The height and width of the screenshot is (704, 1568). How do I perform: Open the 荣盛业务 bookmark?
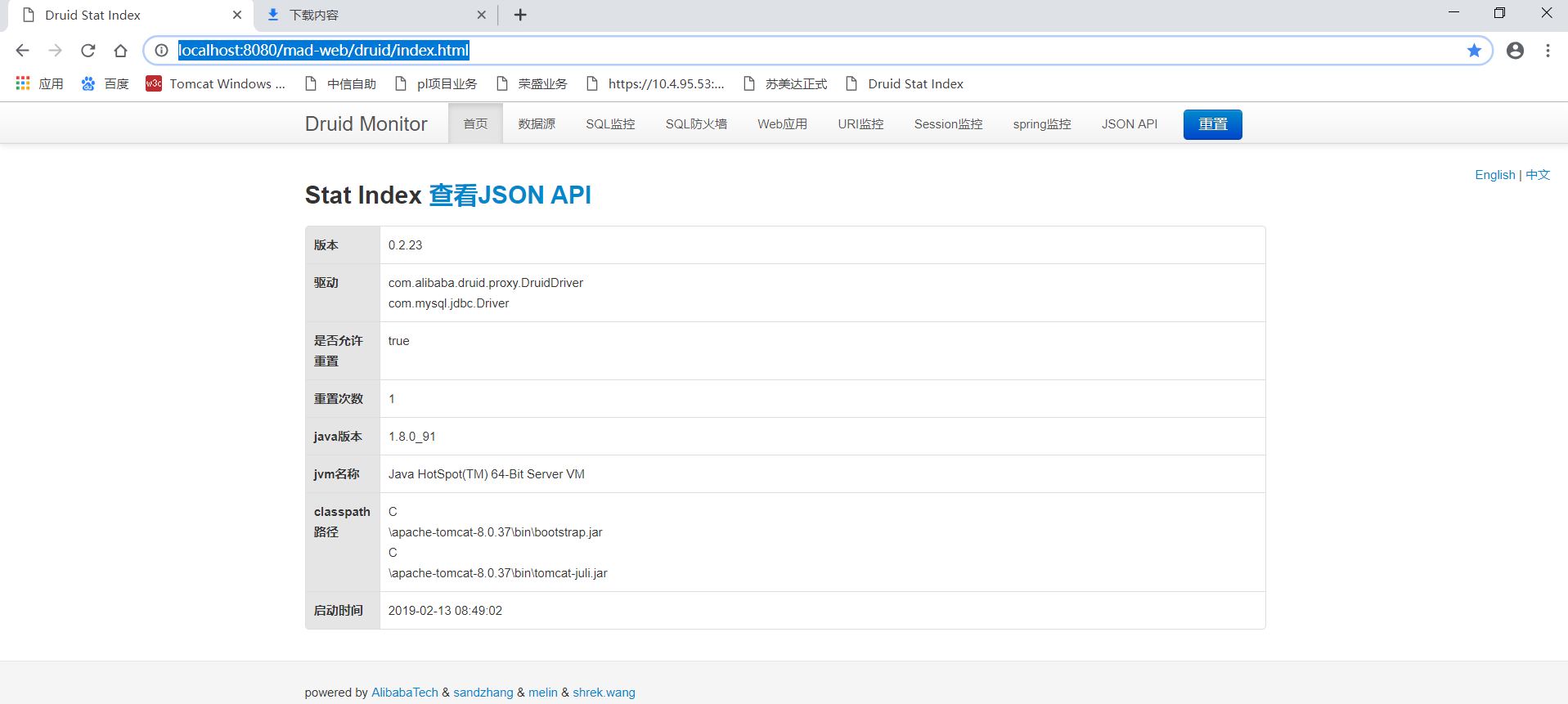(532, 83)
